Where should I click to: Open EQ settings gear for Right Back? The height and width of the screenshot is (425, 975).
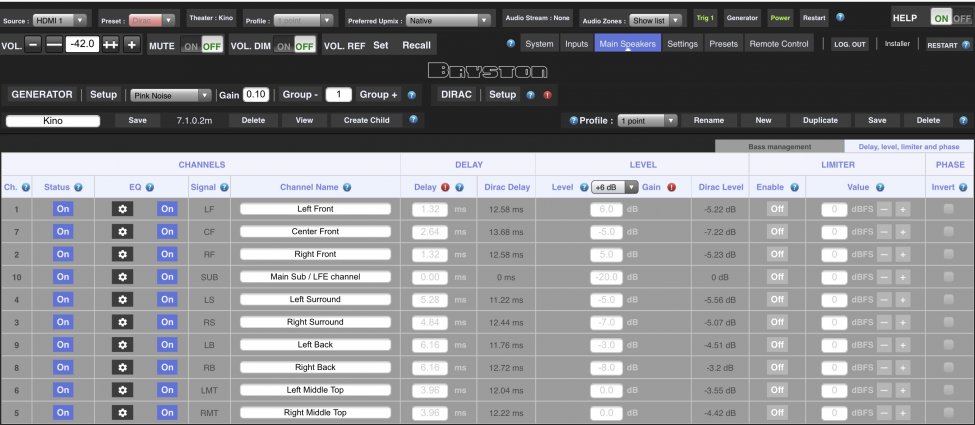pos(122,367)
